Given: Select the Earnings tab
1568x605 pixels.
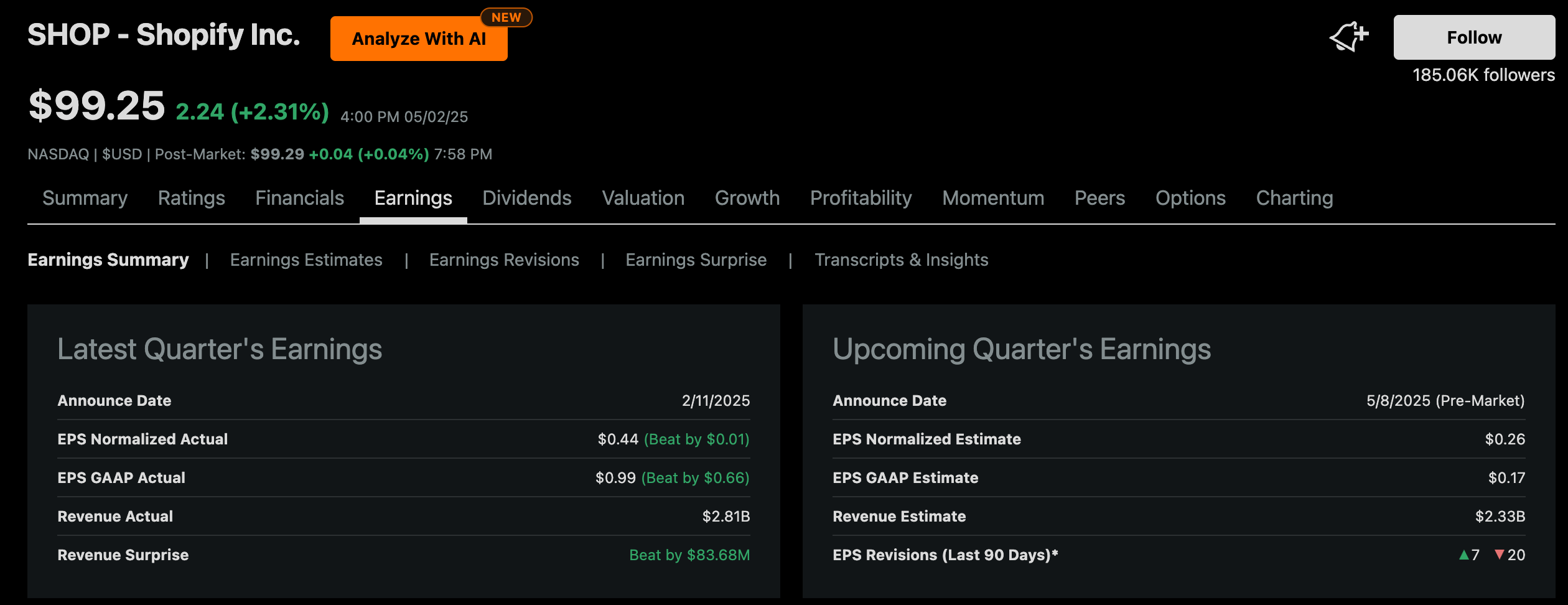Looking at the screenshot, I should (413, 198).
